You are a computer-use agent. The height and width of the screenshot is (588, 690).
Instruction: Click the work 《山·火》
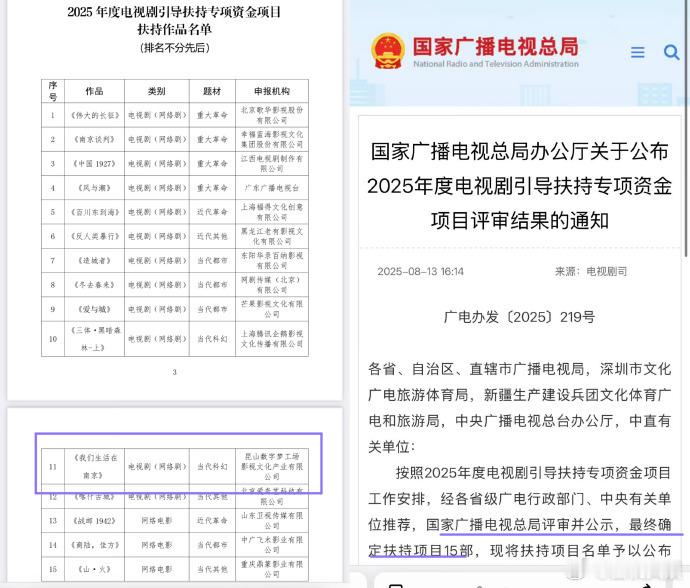click(95, 569)
